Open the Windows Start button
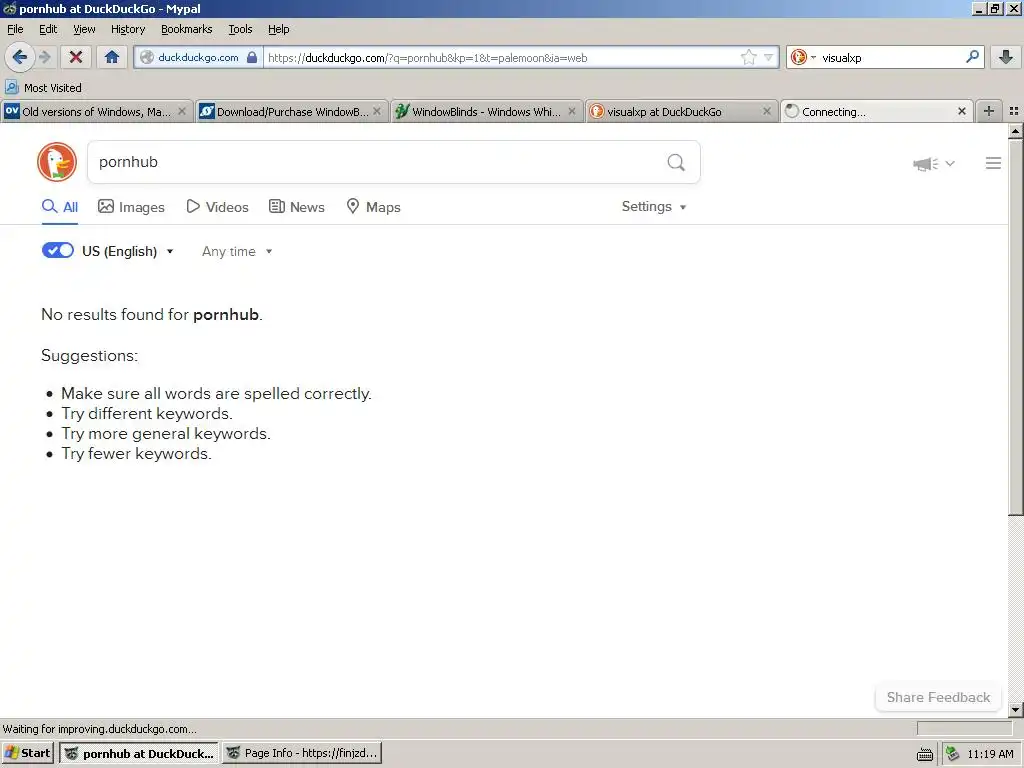This screenshot has height=768, width=1024. pyautogui.click(x=27, y=753)
